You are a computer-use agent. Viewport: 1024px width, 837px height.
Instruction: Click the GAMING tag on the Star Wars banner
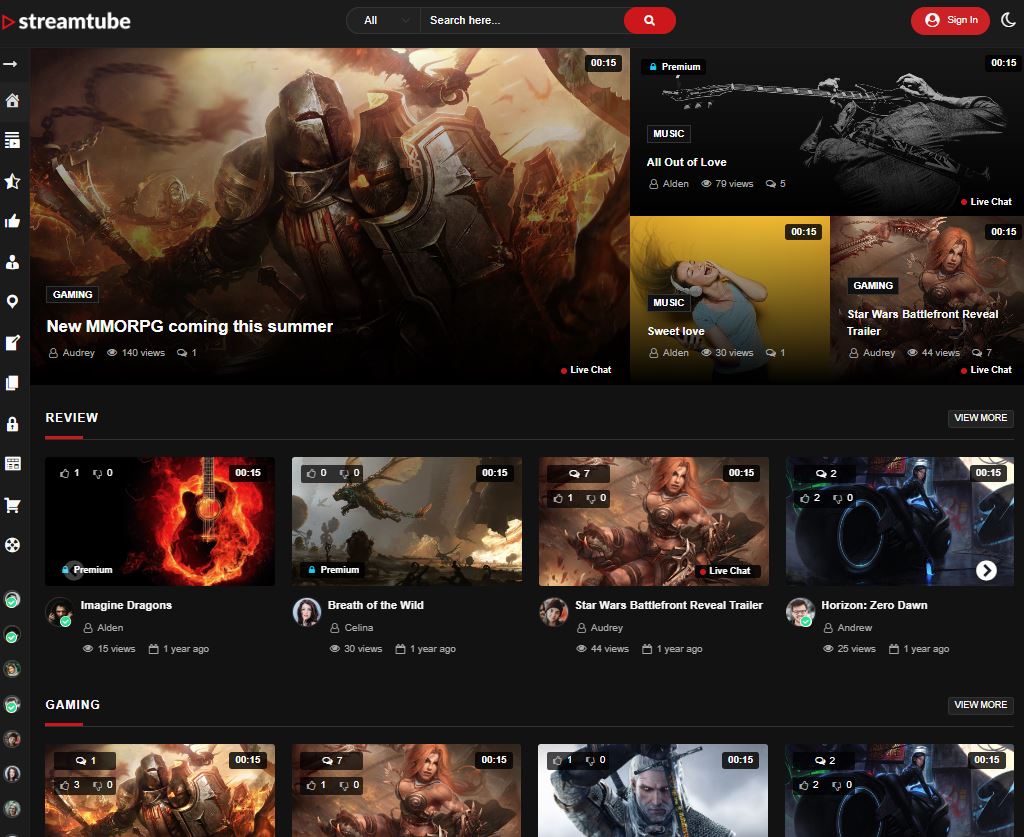pos(872,285)
